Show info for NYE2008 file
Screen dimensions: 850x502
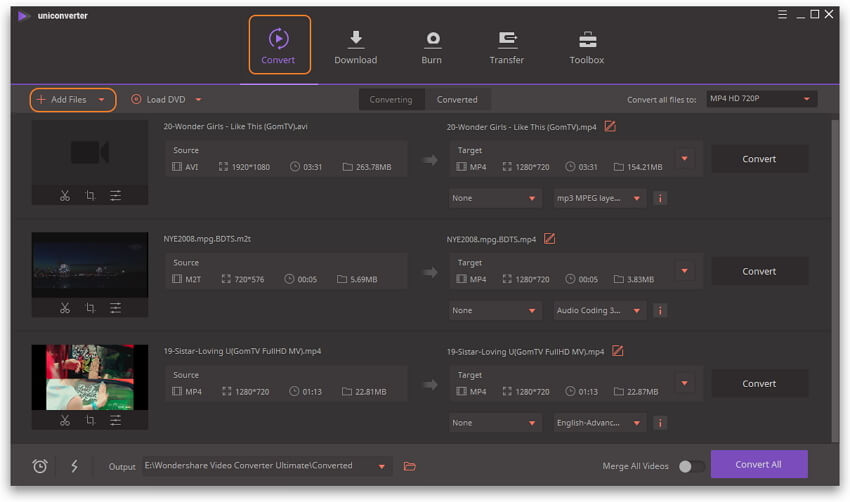tap(660, 311)
